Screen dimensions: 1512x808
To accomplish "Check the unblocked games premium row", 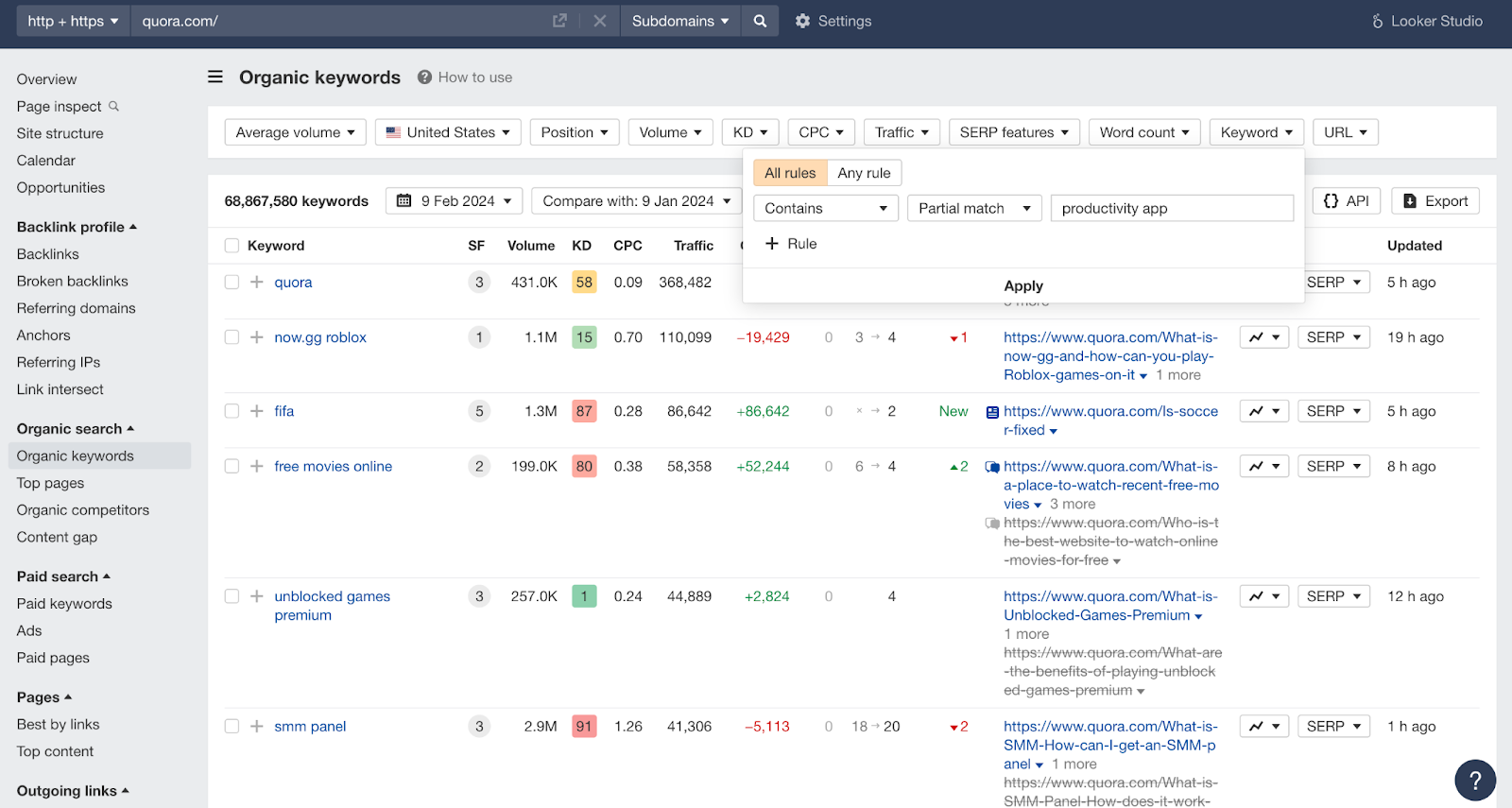I will (x=232, y=596).
